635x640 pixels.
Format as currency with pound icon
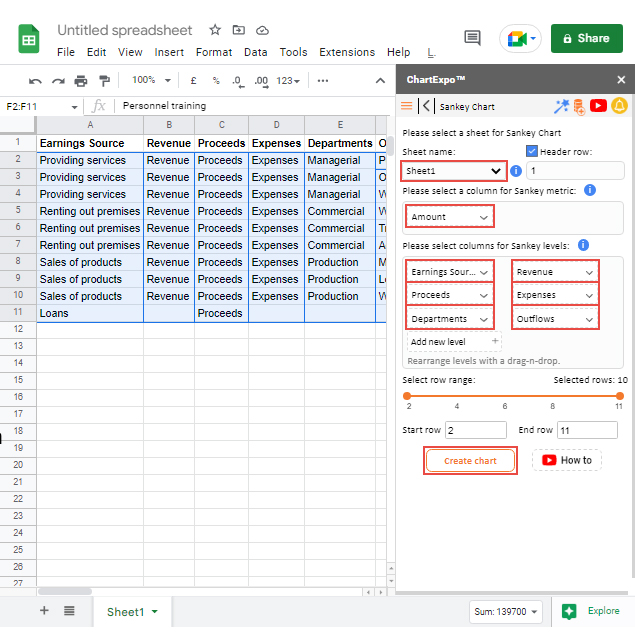click(x=193, y=80)
